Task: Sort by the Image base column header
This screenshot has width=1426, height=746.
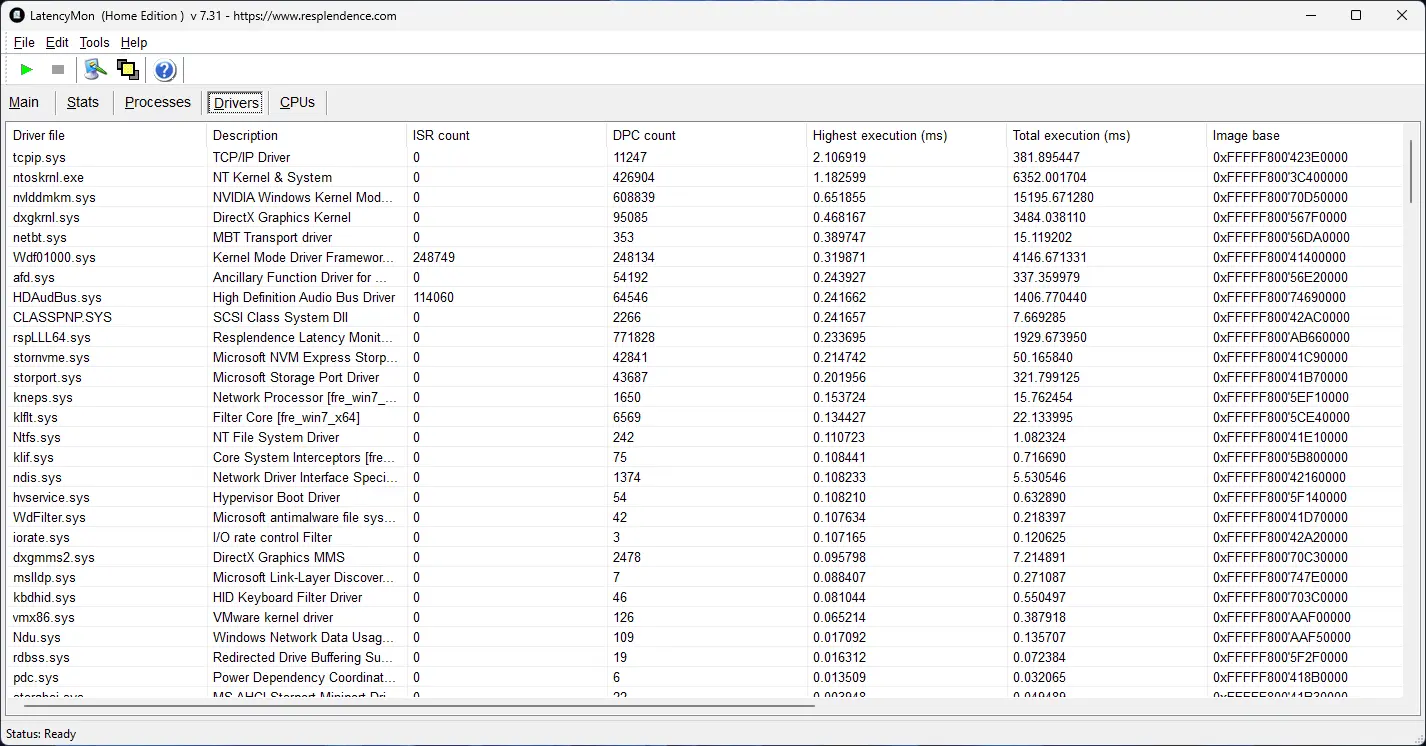Action: (1305, 135)
